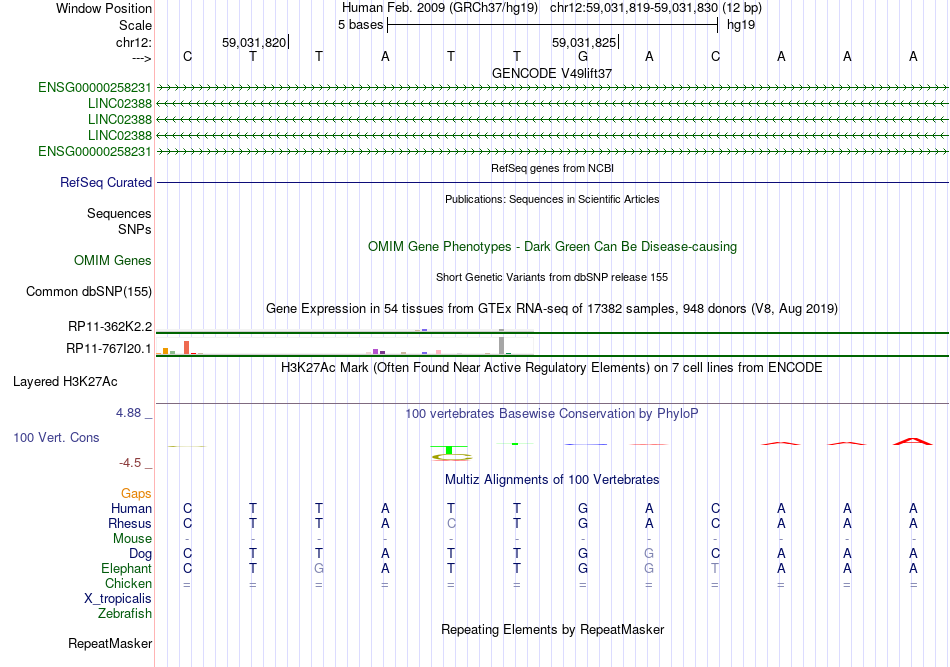Viewport: 950px width, 667px height.
Task: Open Multiz Alignments of 100 Vertebrates title
Action: [552, 480]
